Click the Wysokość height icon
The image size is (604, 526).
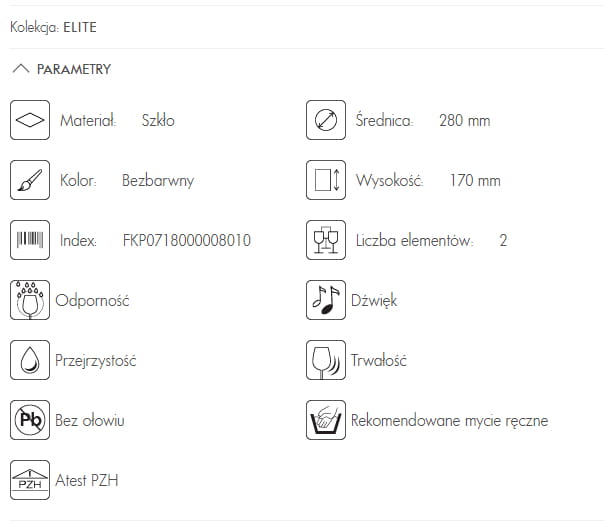325,181
